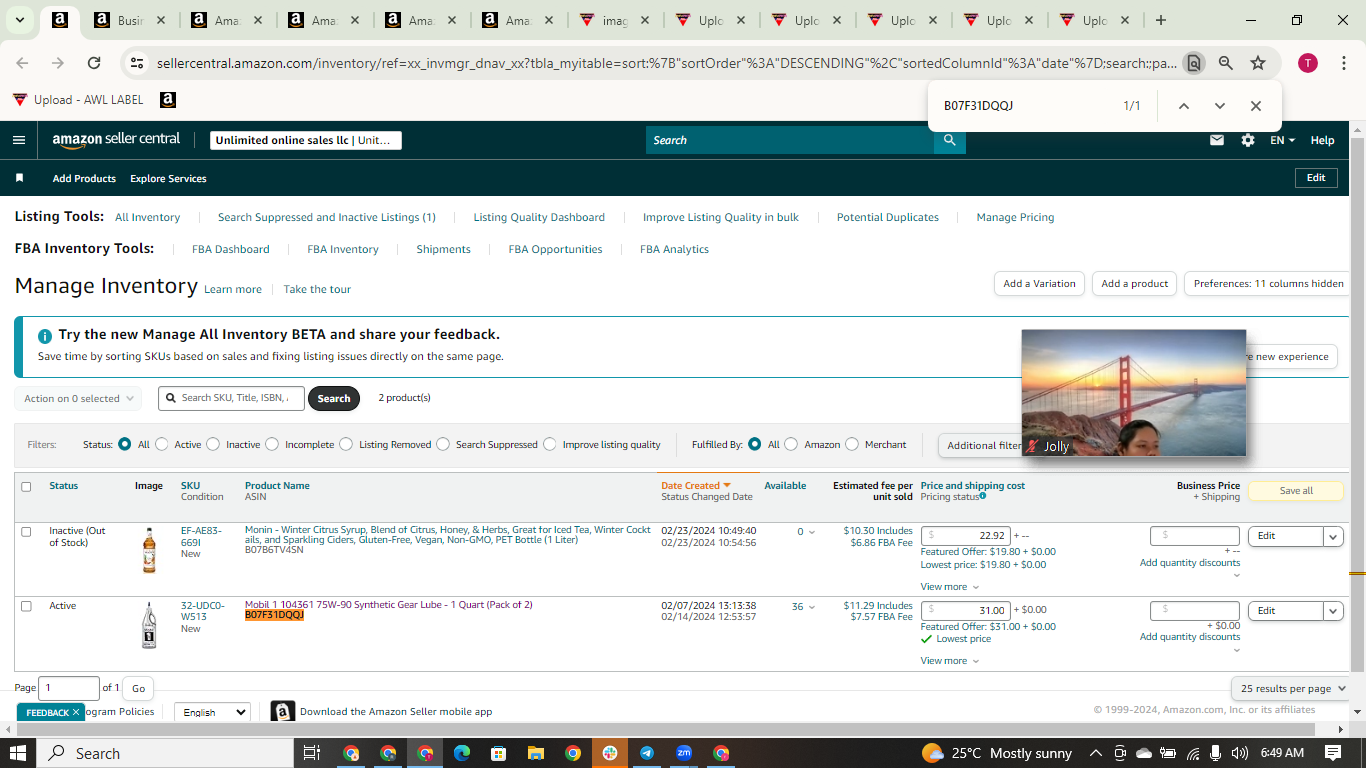The width and height of the screenshot is (1366, 768).
Task: Click the Pricing status info icon
Action: point(983,496)
